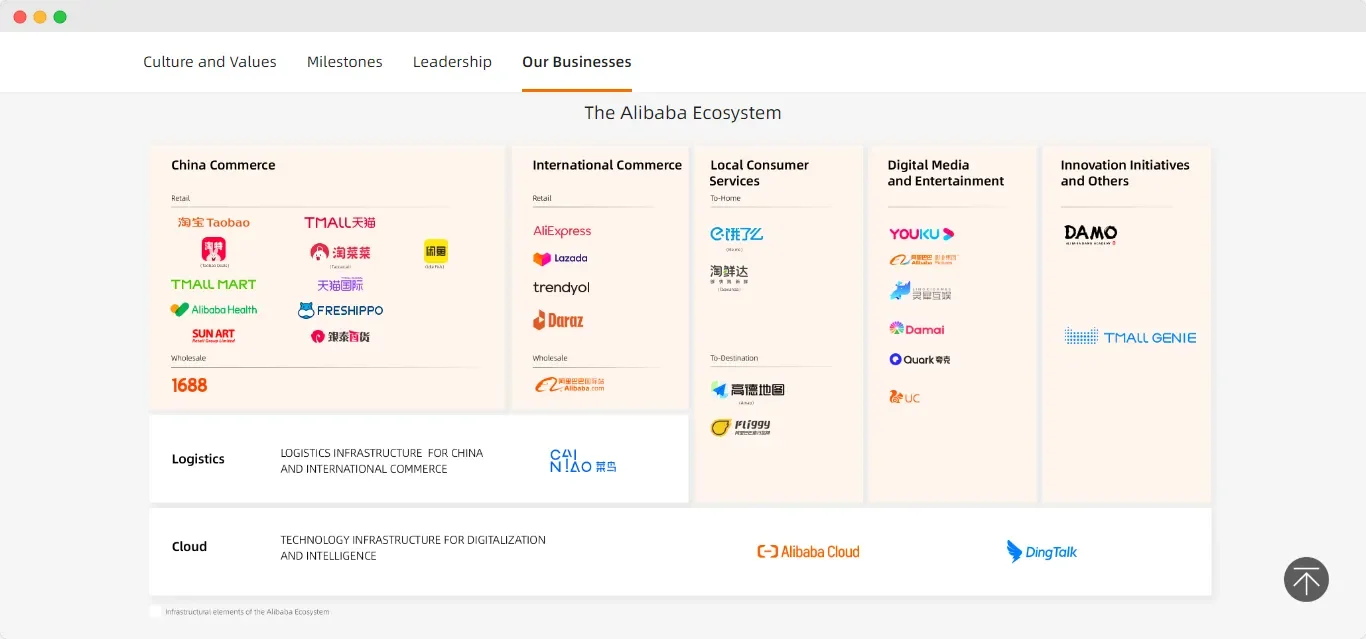Click the Tmall Genie logo

pyautogui.click(x=1129, y=336)
